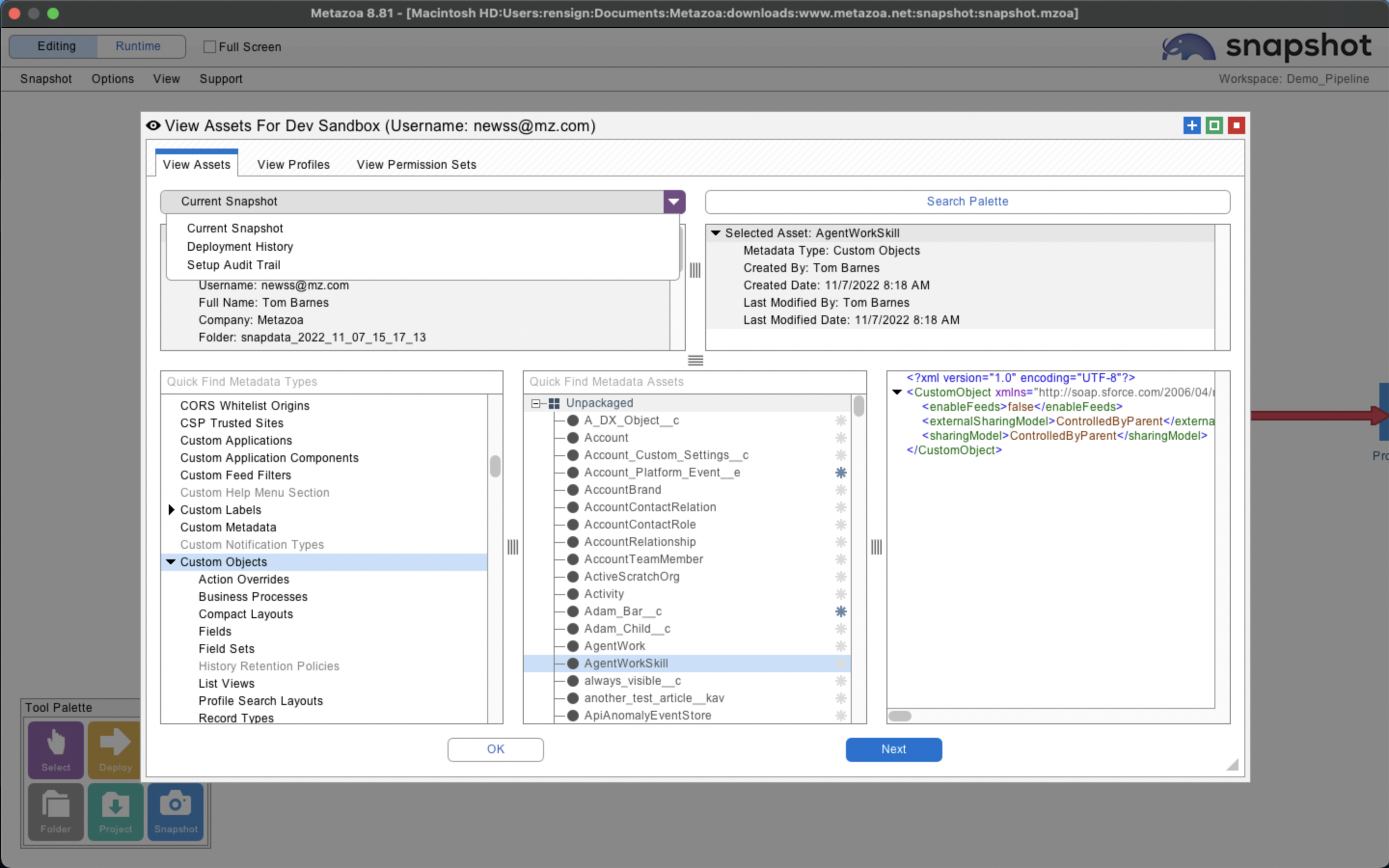The width and height of the screenshot is (1389, 868).
Task: Click the metadata types list scrollbar thumb
Action: coord(495,465)
